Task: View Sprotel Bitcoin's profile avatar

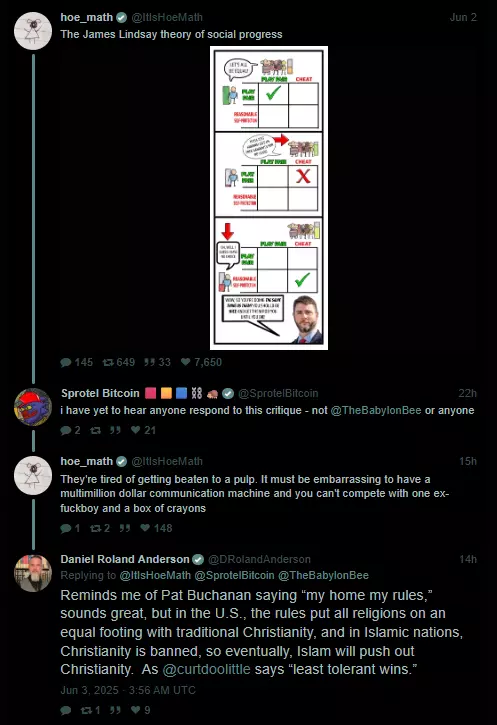Action: point(33,407)
